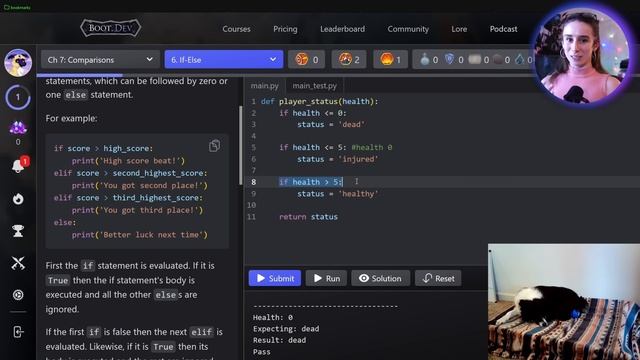
Task: Click editor line 8 'if health > 5:'
Action: click(311, 182)
